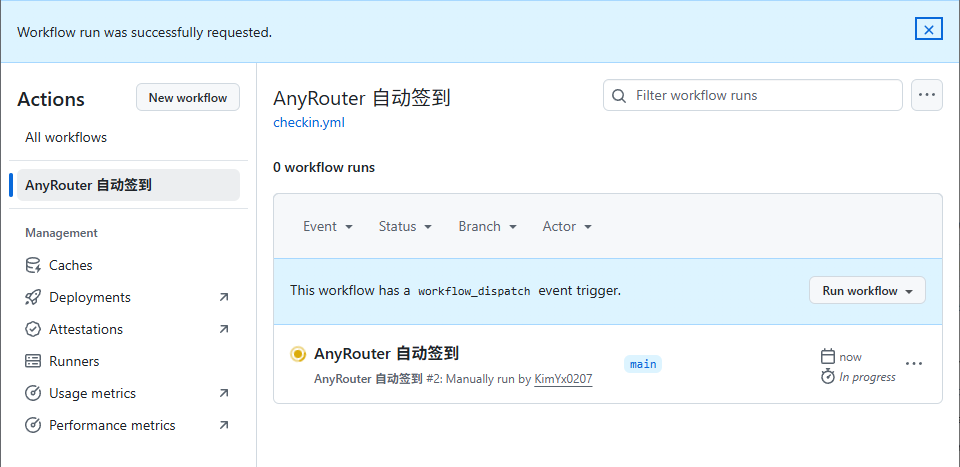
Task: Open the three-dot menu beside filter box
Action: point(926,95)
